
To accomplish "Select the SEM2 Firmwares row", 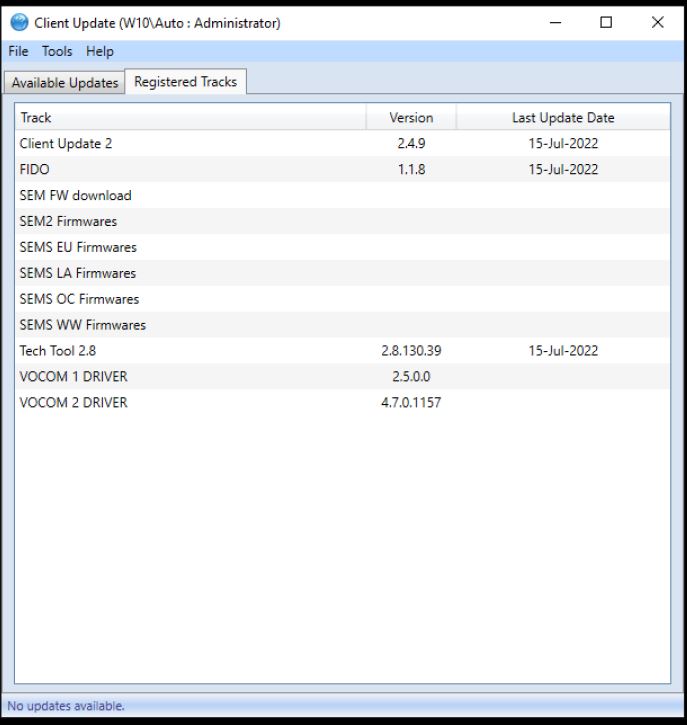I will pyautogui.click(x=342, y=221).
